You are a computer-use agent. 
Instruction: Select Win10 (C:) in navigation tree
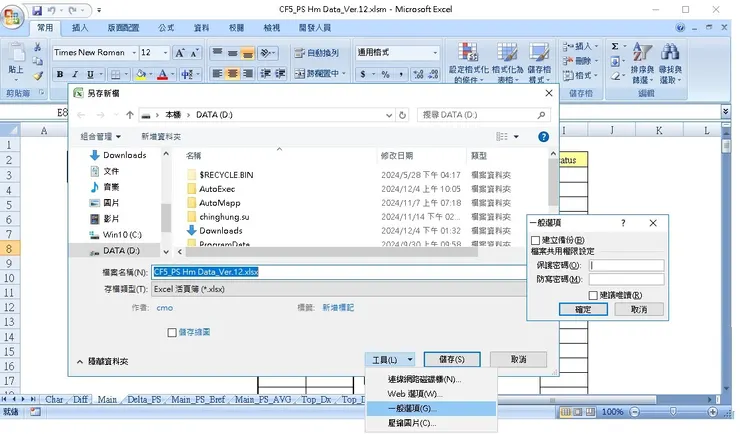122,234
